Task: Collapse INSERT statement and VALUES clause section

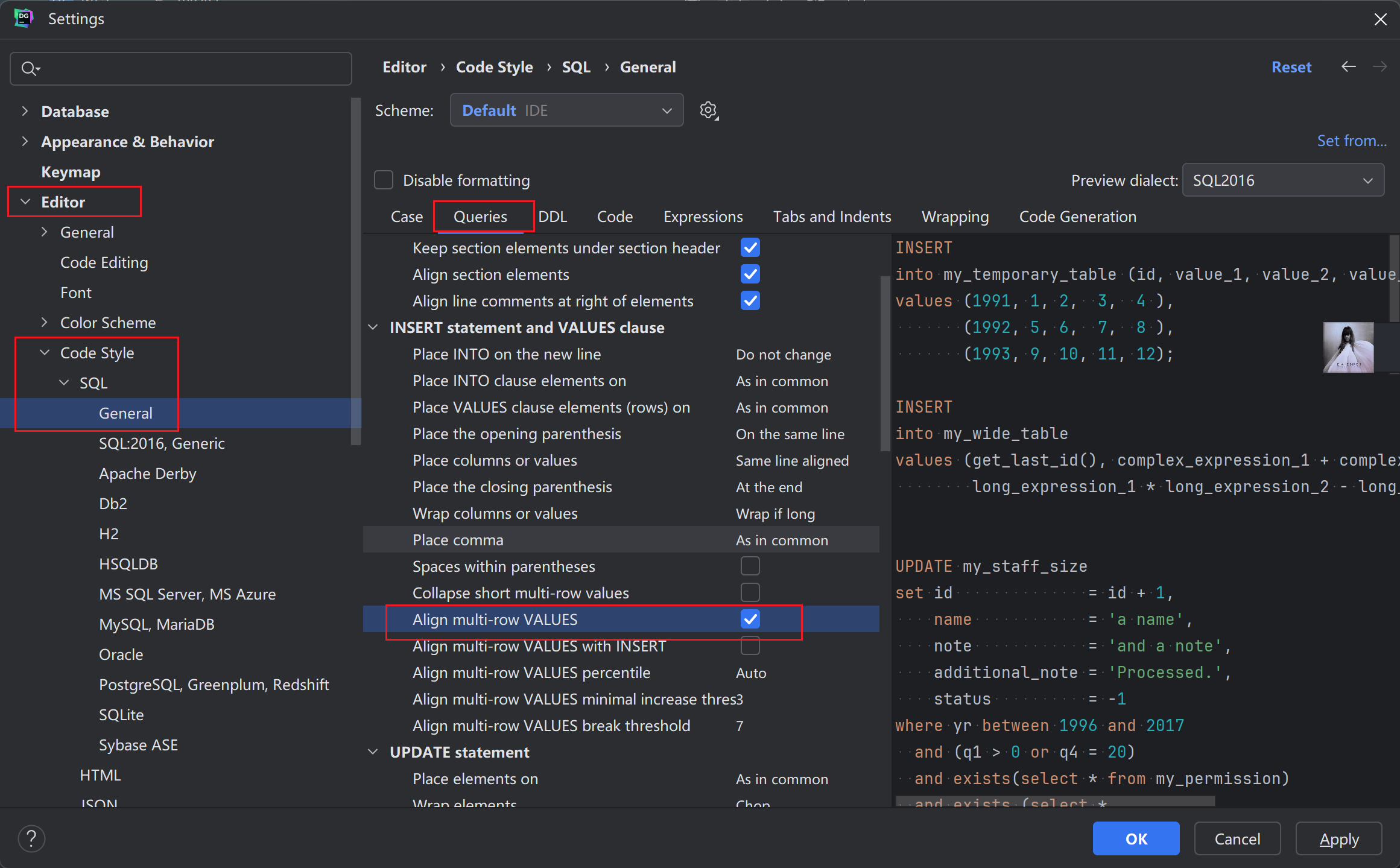Action: [x=373, y=328]
